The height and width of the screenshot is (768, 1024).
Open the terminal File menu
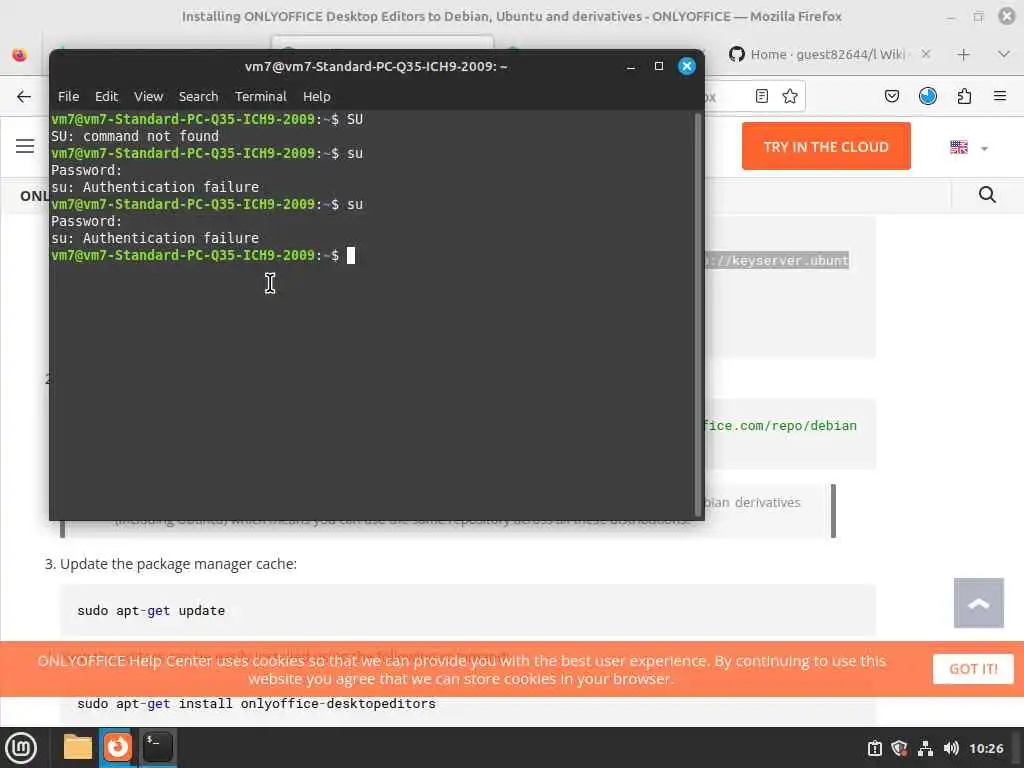pyautogui.click(x=68, y=97)
